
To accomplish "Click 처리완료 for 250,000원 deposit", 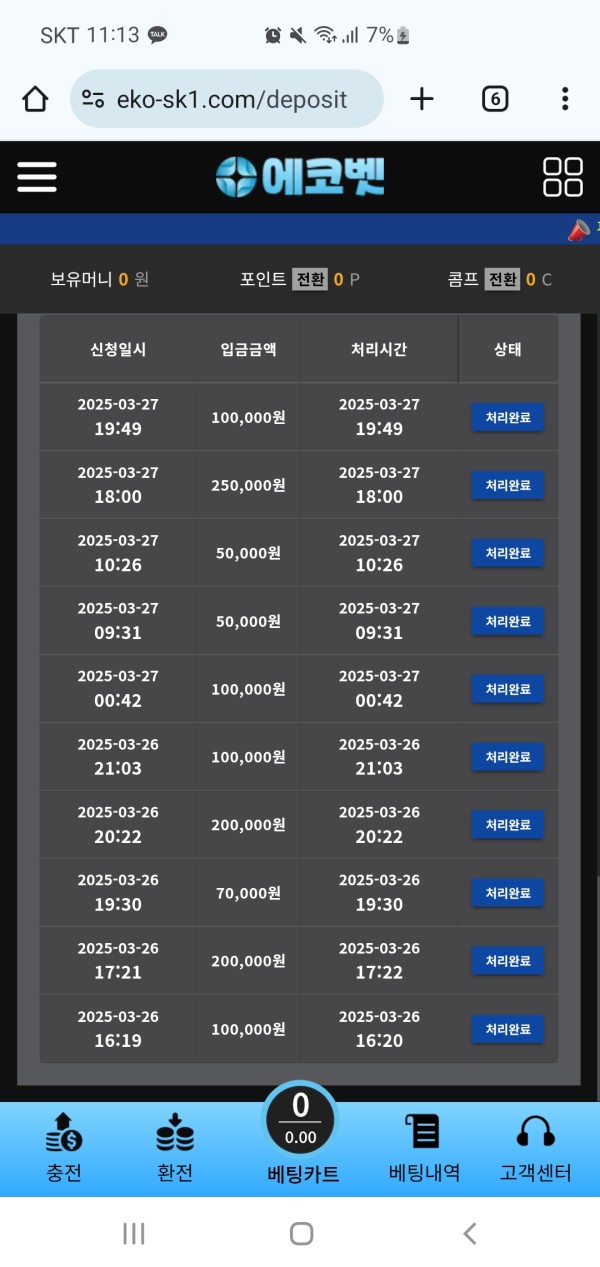I will (507, 485).
